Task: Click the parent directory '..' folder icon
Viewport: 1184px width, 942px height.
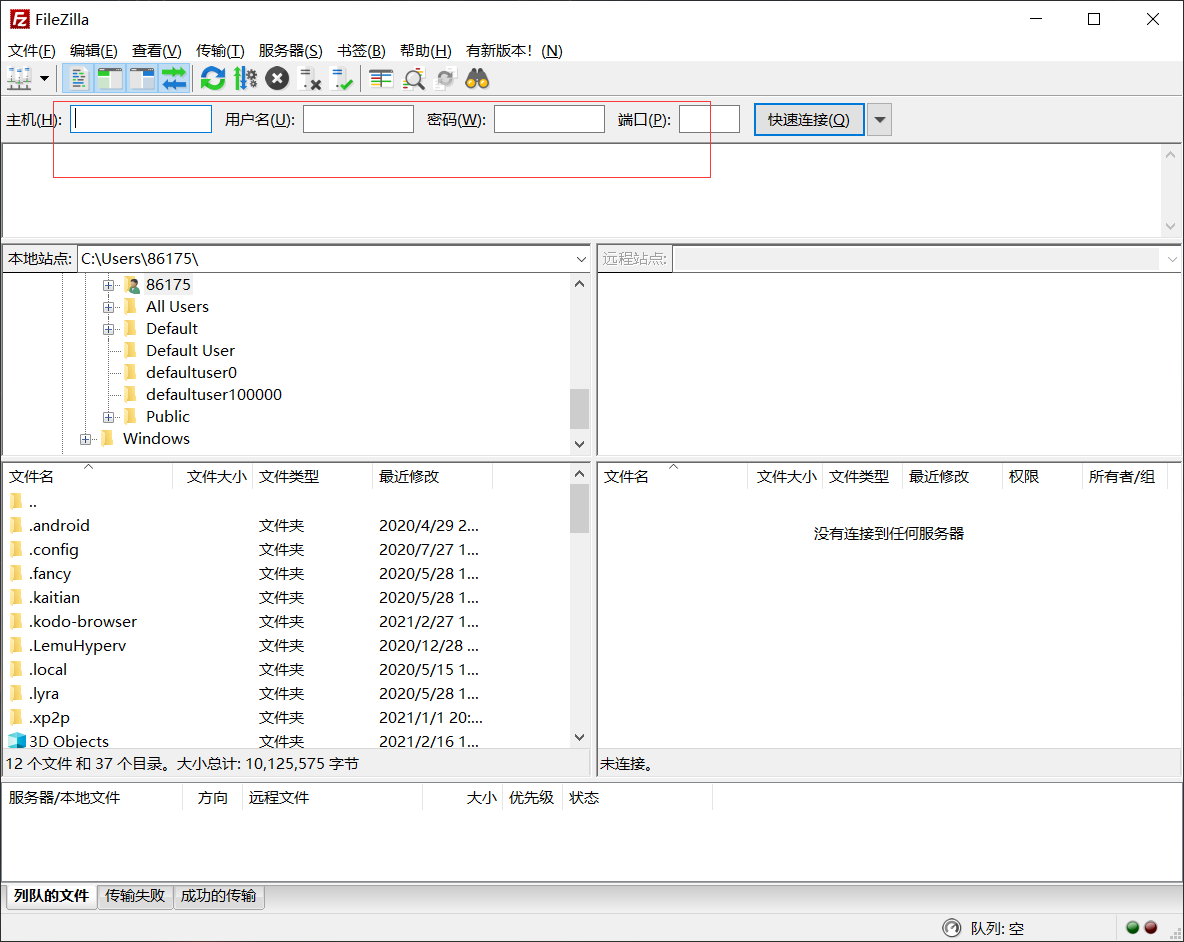Action: click(17, 501)
